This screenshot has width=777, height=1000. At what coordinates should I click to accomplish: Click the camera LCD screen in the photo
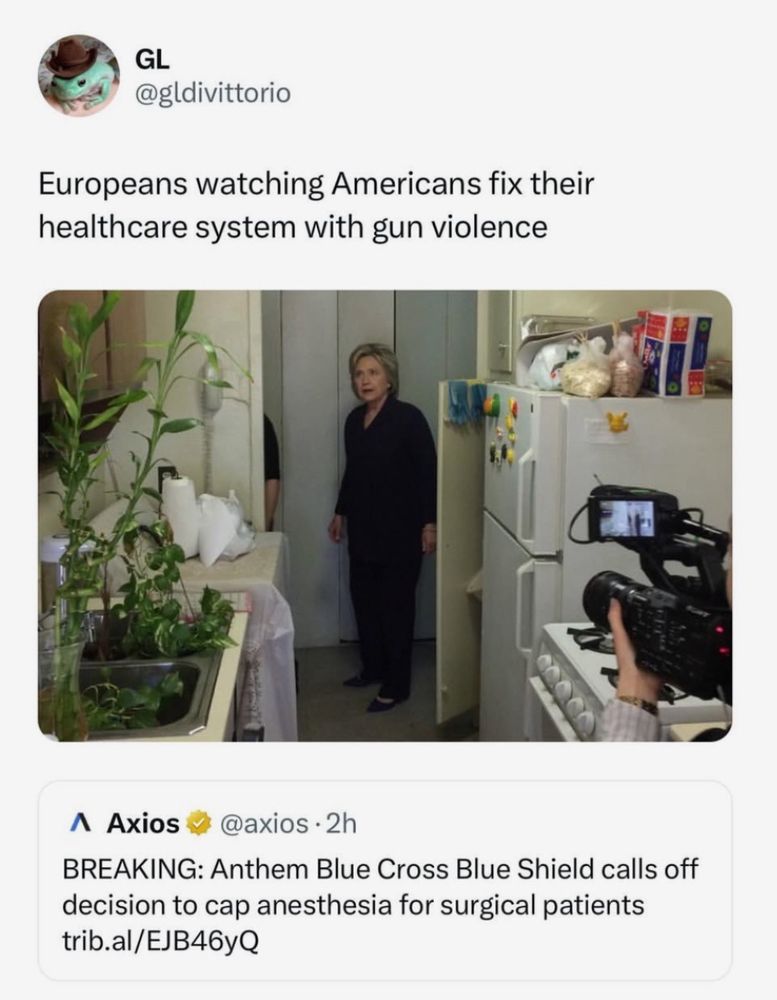625,518
